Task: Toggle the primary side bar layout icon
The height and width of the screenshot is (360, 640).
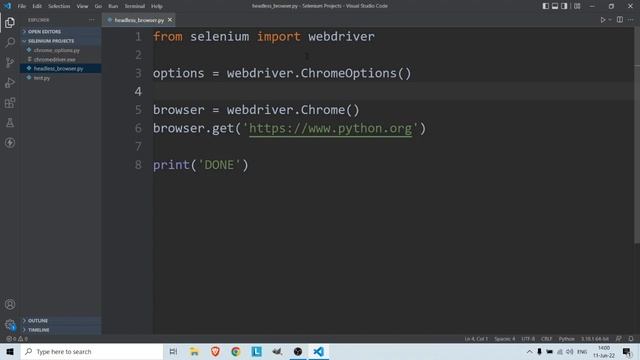Action: pyautogui.click(x=545, y=6)
